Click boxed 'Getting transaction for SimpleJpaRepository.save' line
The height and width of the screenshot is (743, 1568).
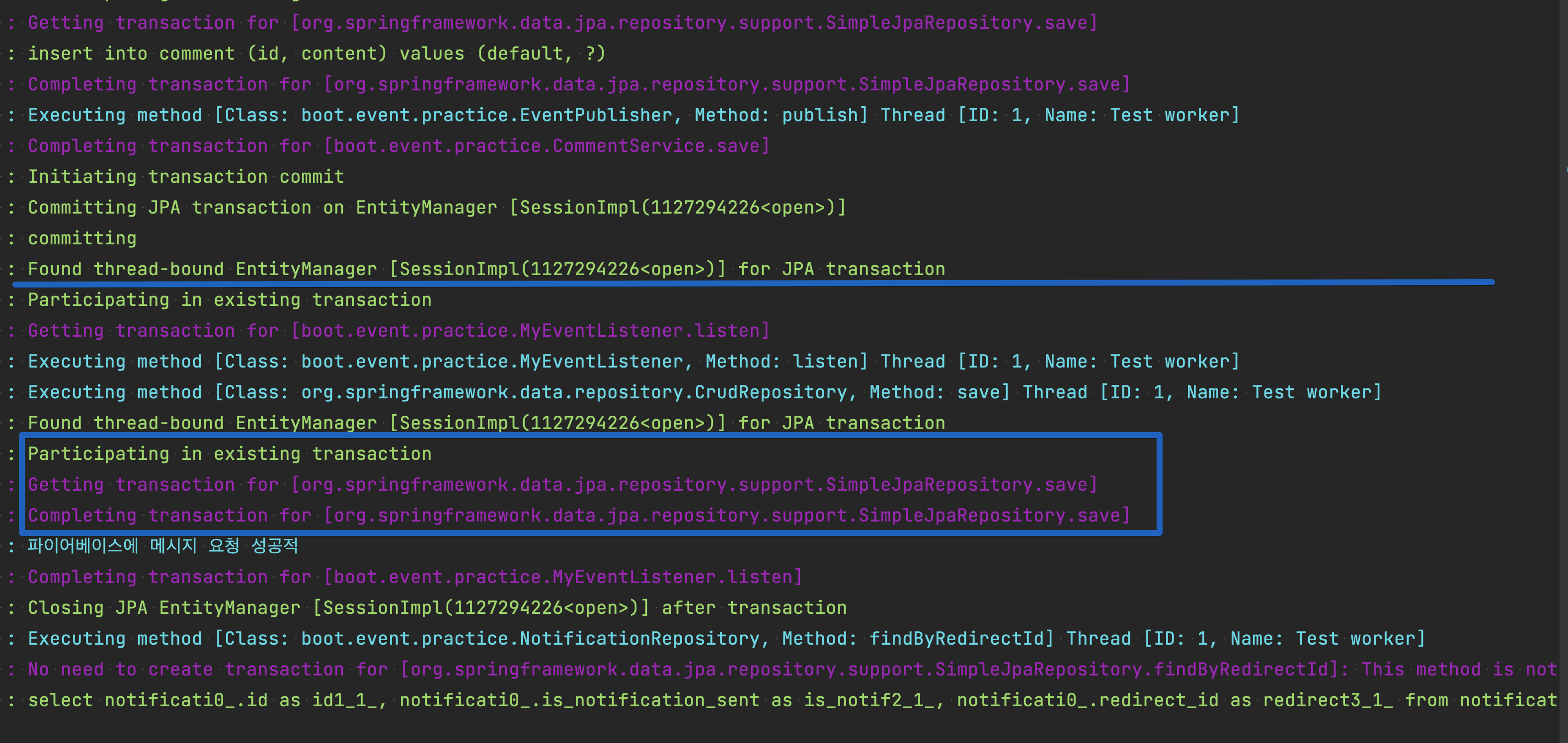[562, 484]
